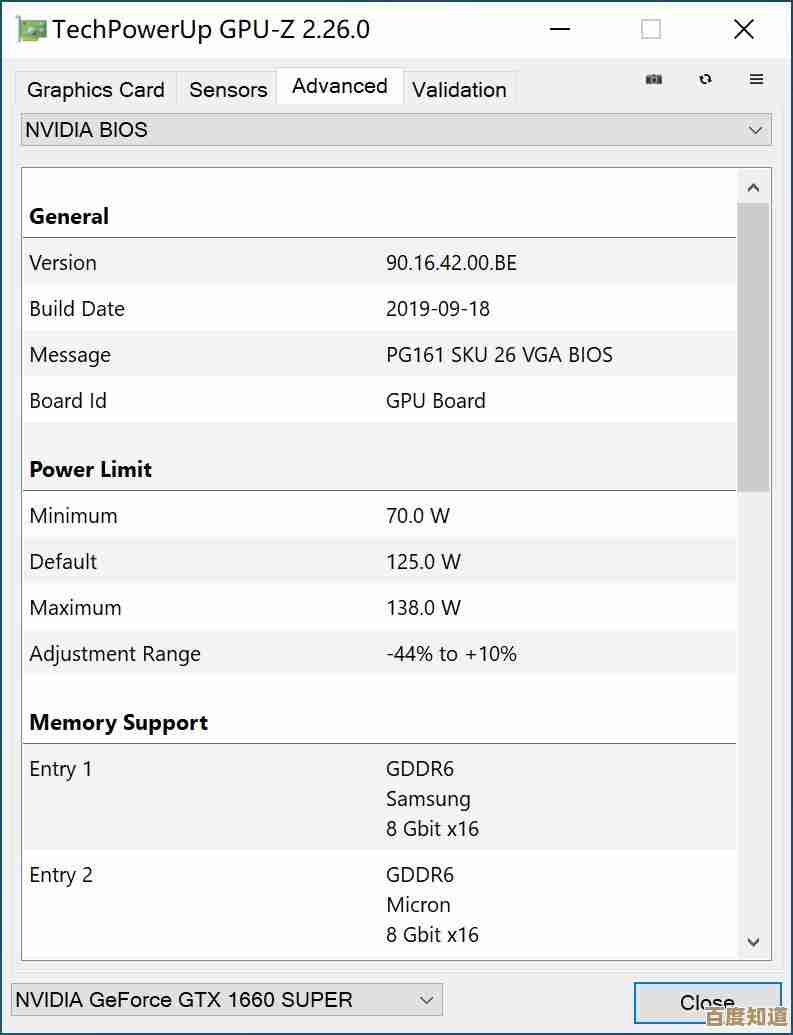Open the Sensors tab
793x1035 pixels.
click(228, 90)
